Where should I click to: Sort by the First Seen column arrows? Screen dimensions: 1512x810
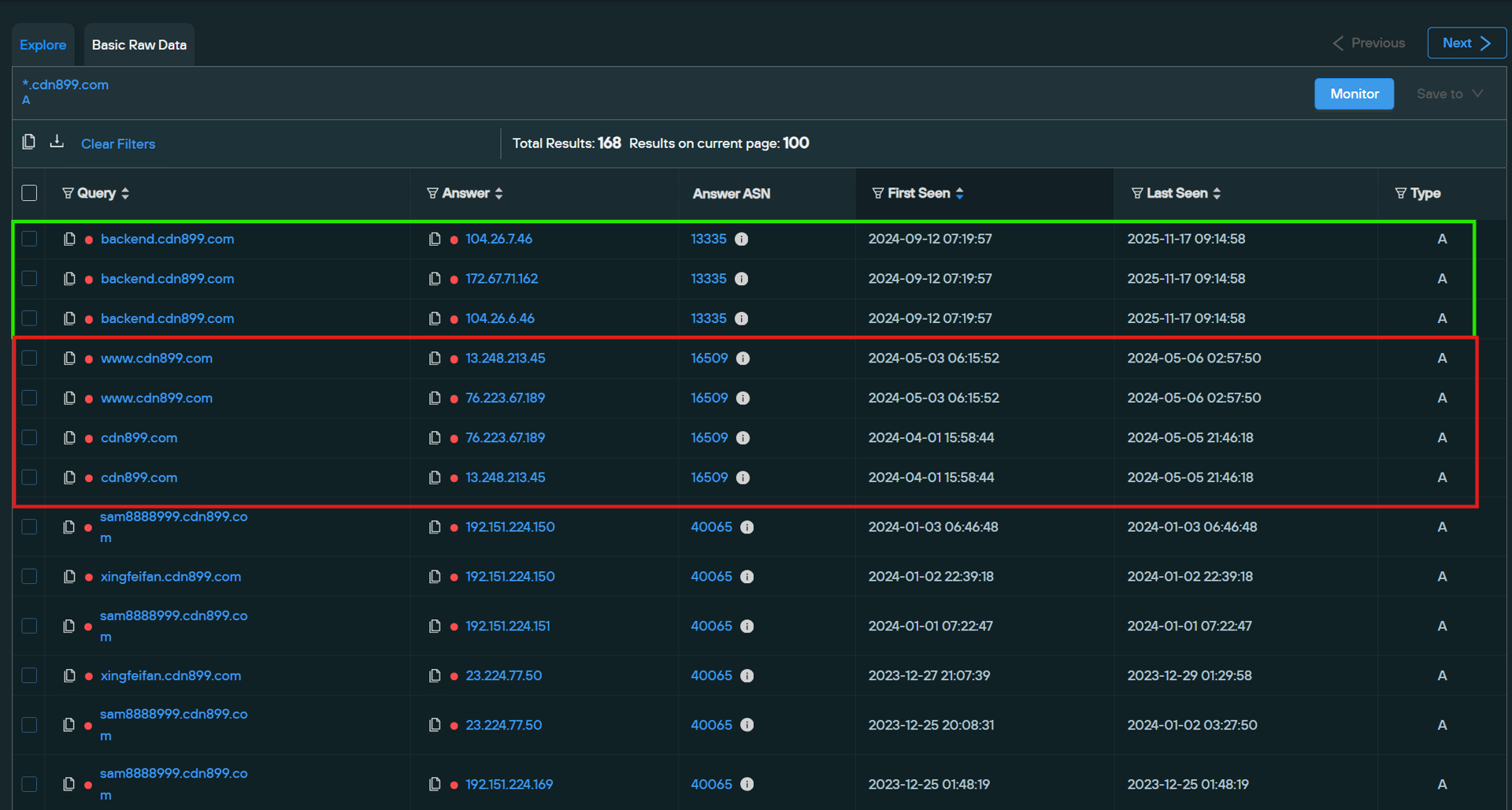coord(959,193)
